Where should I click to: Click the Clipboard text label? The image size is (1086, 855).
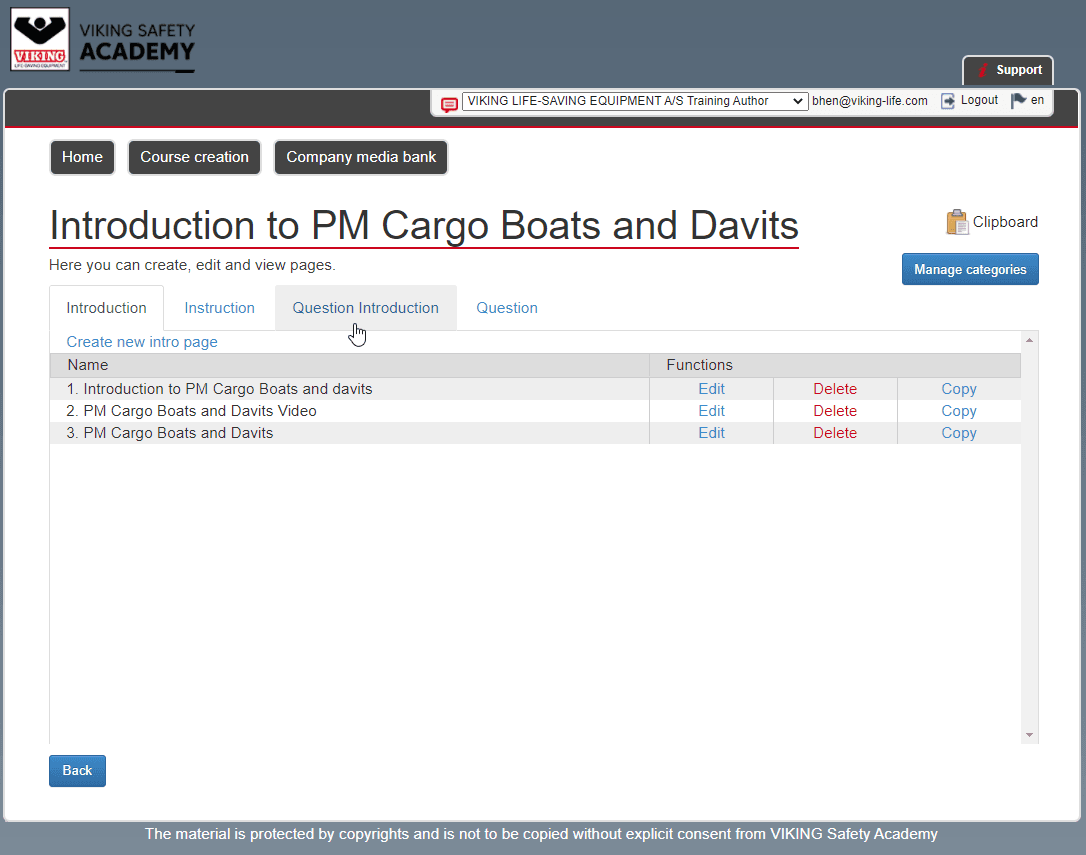coord(1005,222)
